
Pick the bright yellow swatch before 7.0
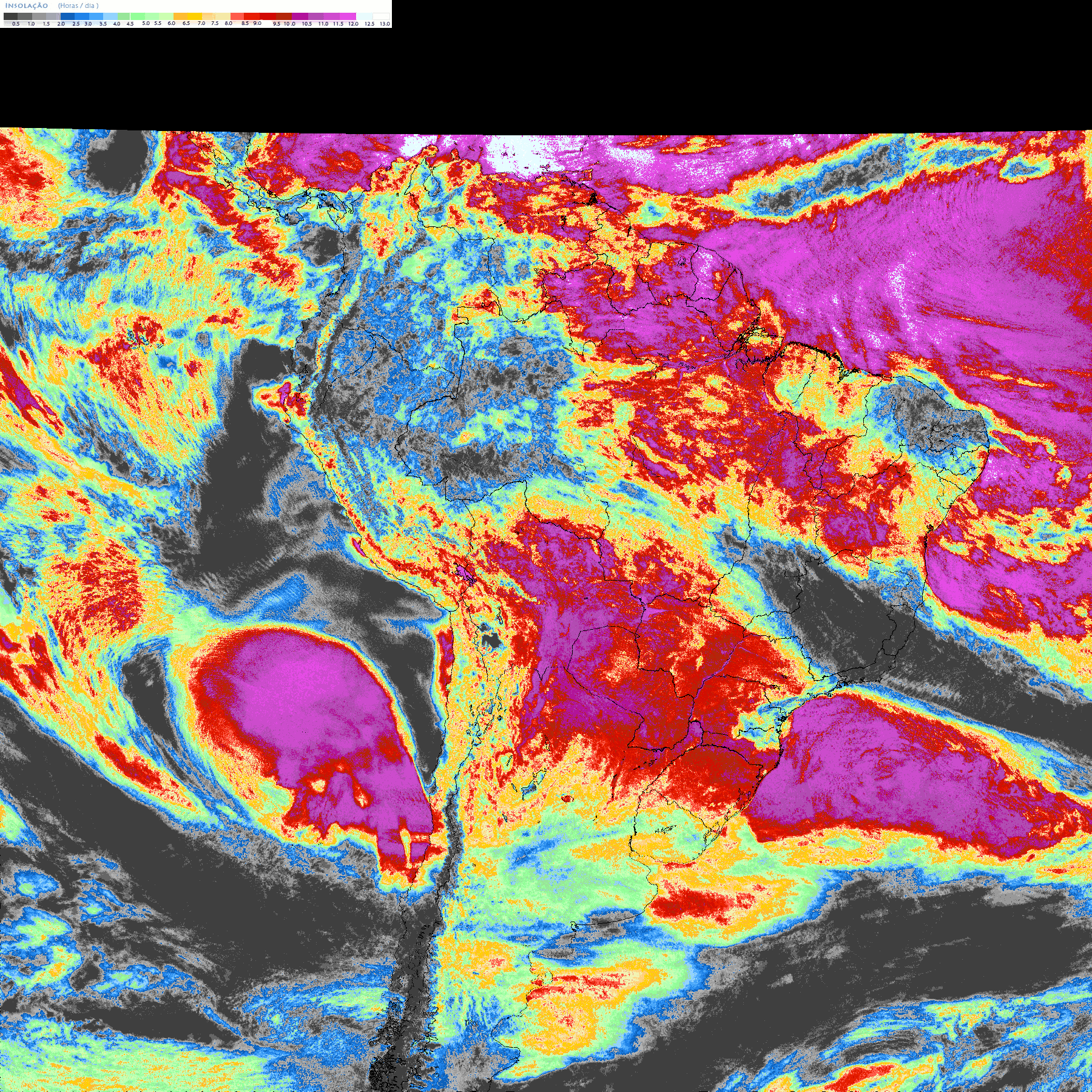click(x=195, y=16)
